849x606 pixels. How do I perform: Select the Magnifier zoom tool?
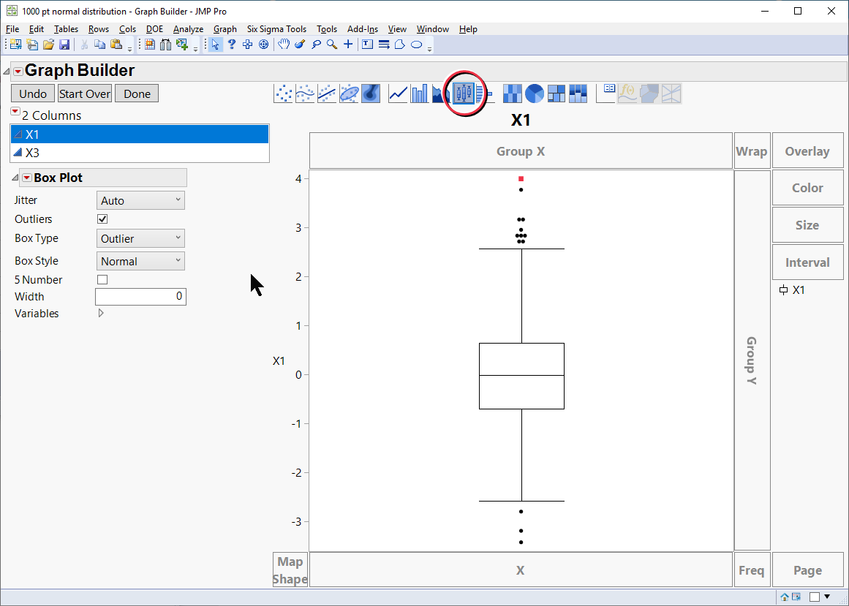point(332,45)
